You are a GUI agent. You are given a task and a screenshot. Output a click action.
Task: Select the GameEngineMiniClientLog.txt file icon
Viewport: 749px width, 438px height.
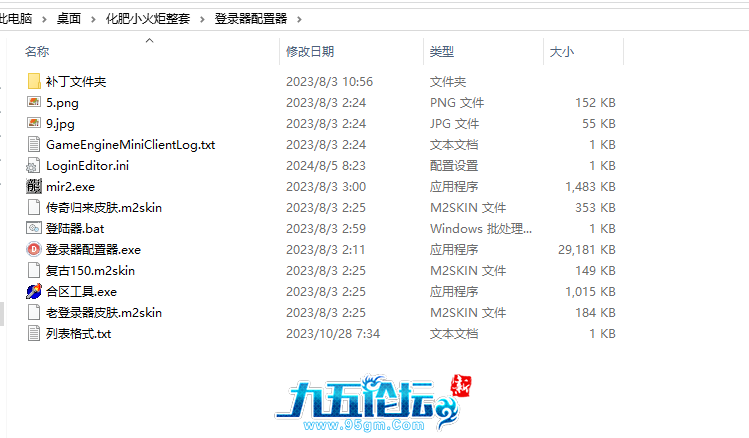tap(34, 144)
